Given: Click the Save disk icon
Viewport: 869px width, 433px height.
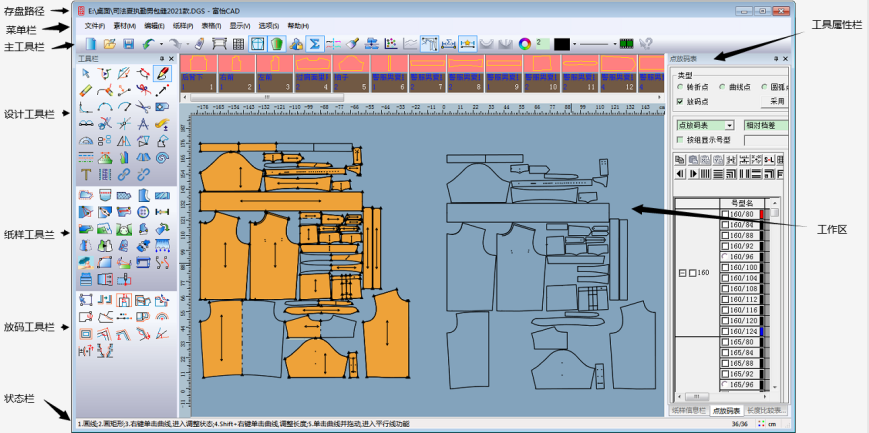Looking at the screenshot, I should 128,43.
